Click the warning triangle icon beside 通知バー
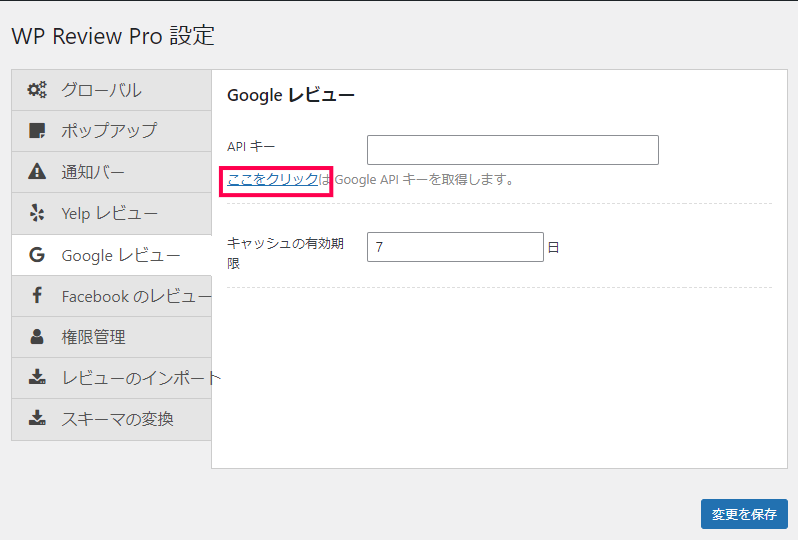 click(37, 171)
